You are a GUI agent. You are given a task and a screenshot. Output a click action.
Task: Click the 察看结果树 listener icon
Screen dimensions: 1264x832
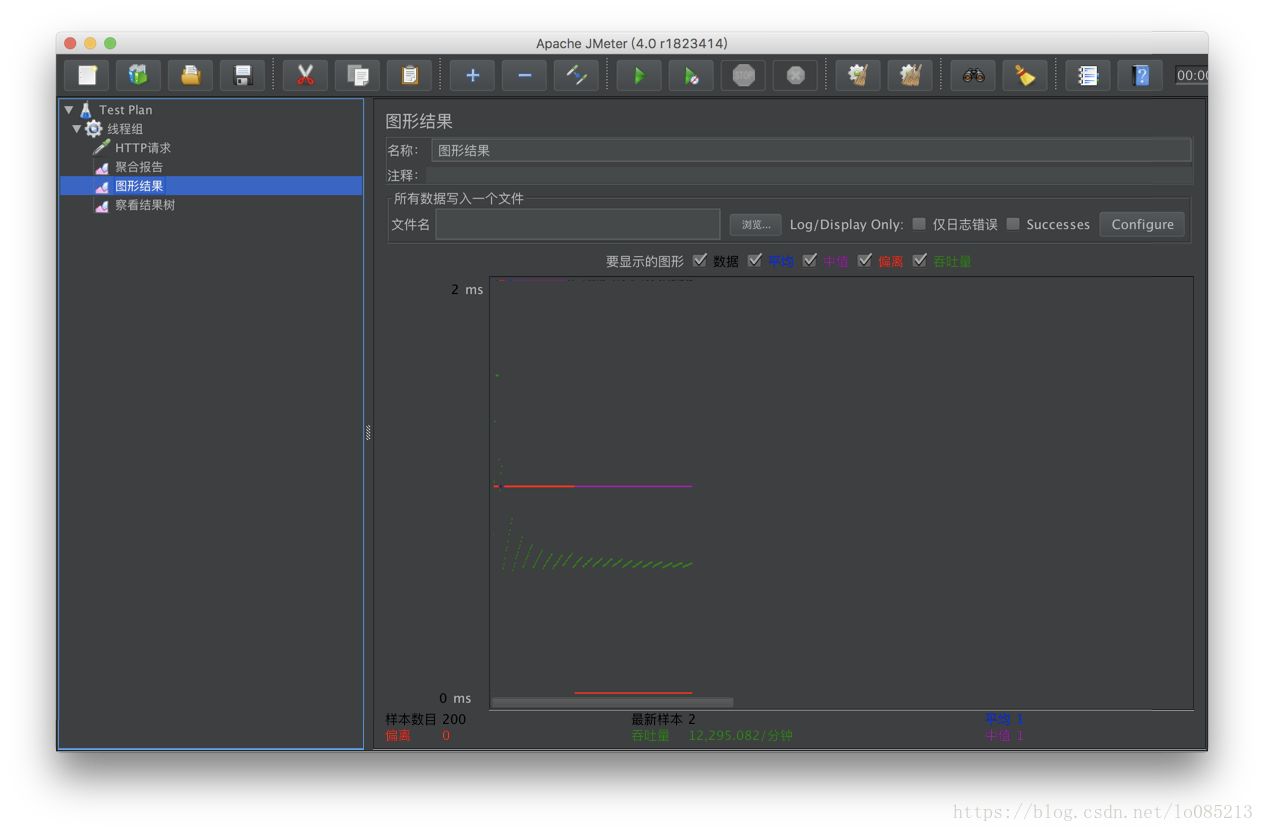click(x=101, y=205)
